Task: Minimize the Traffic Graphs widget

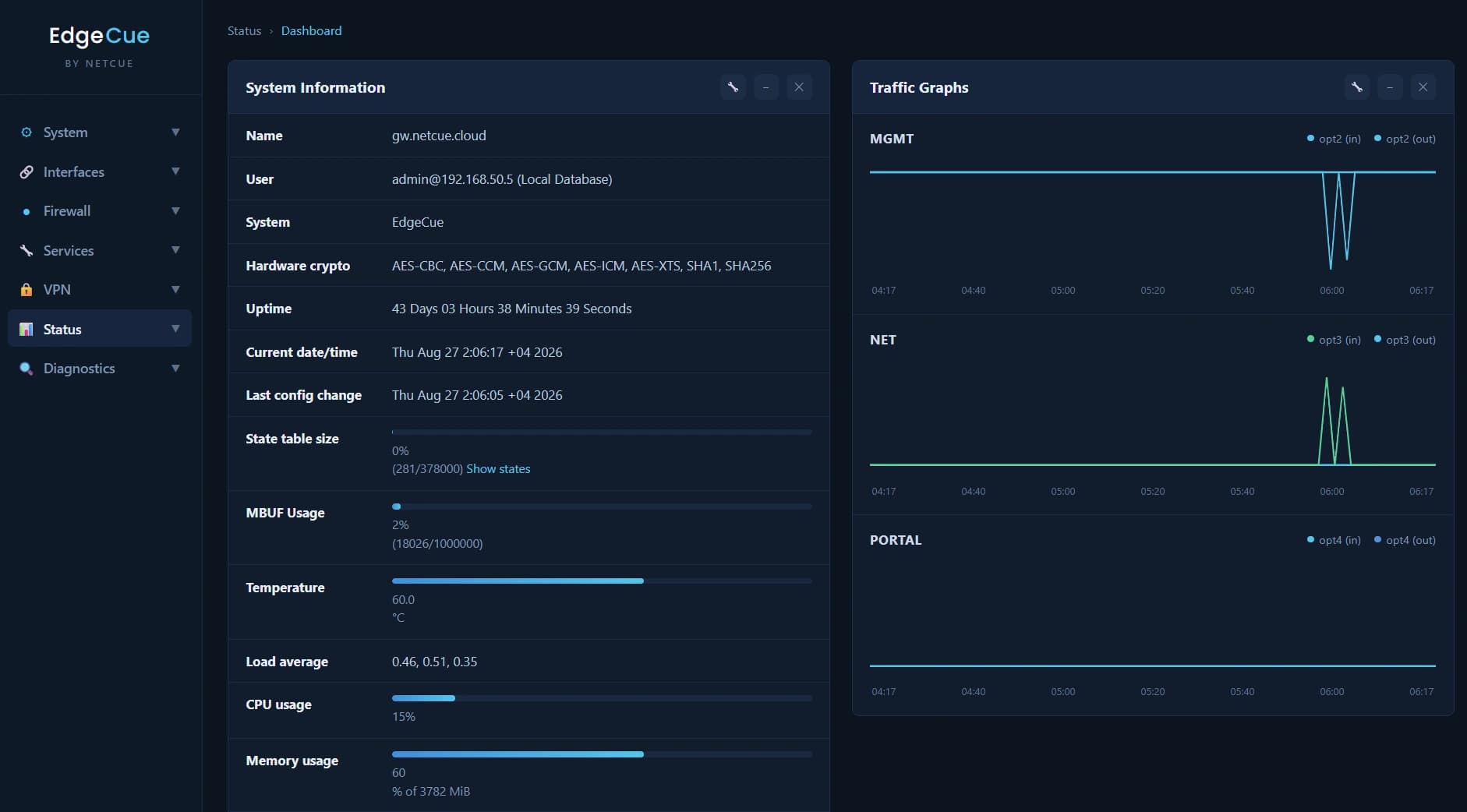Action: click(1390, 87)
